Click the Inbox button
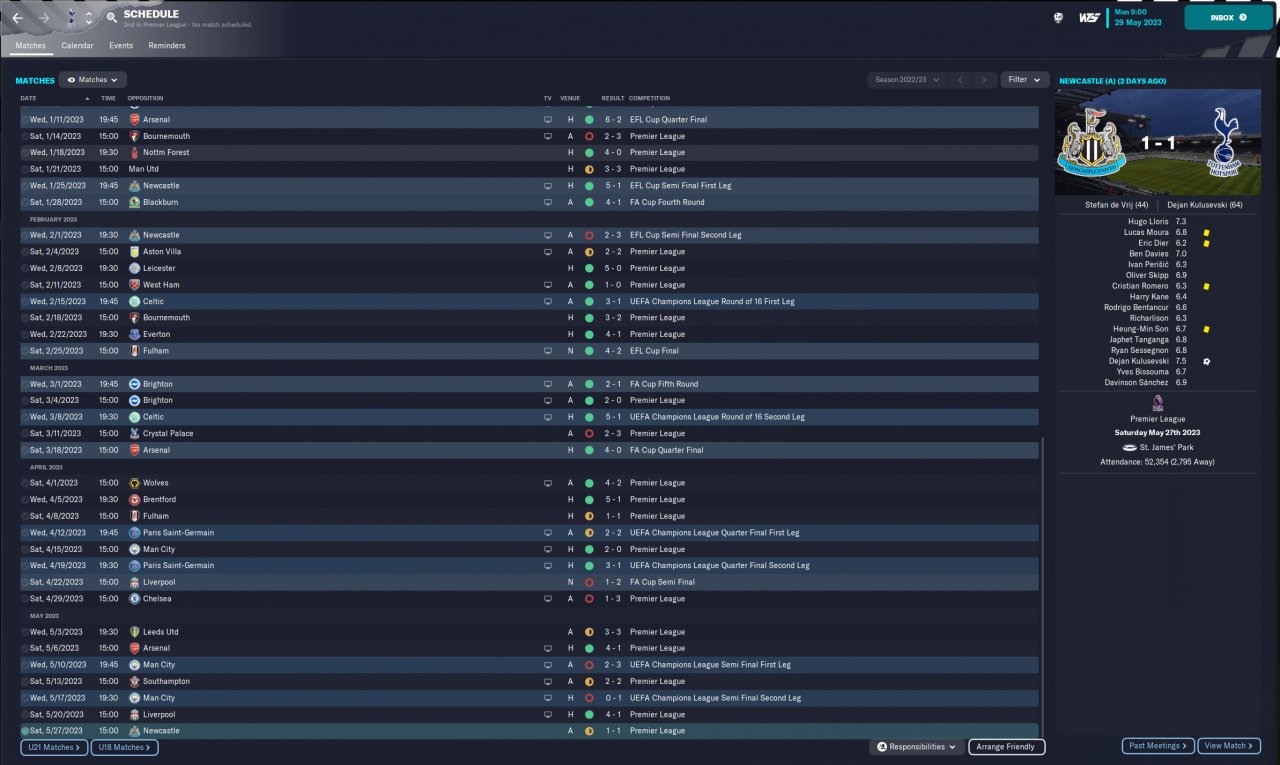The image size is (1280, 765). click(1228, 18)
